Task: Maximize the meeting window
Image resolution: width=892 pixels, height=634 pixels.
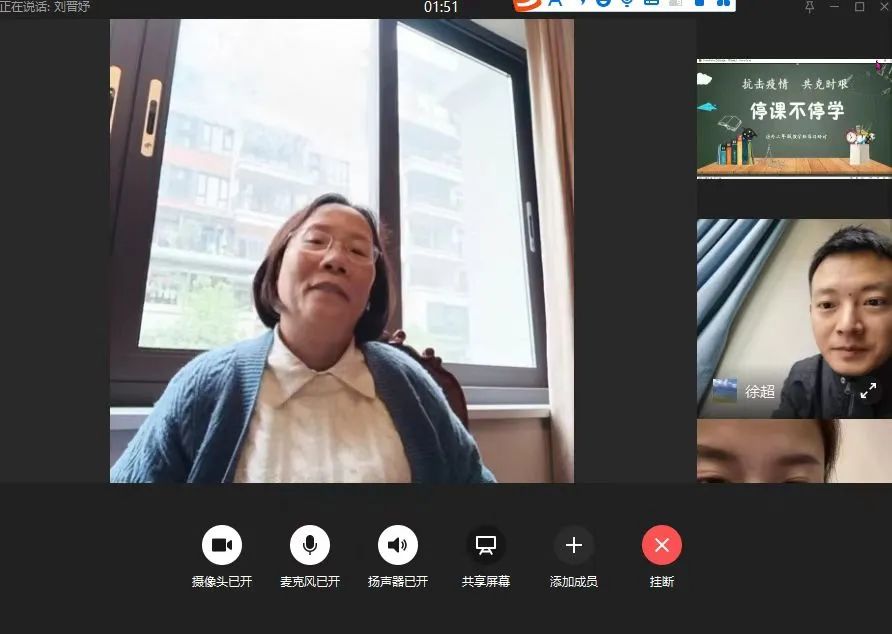Action: click(860, 7)
